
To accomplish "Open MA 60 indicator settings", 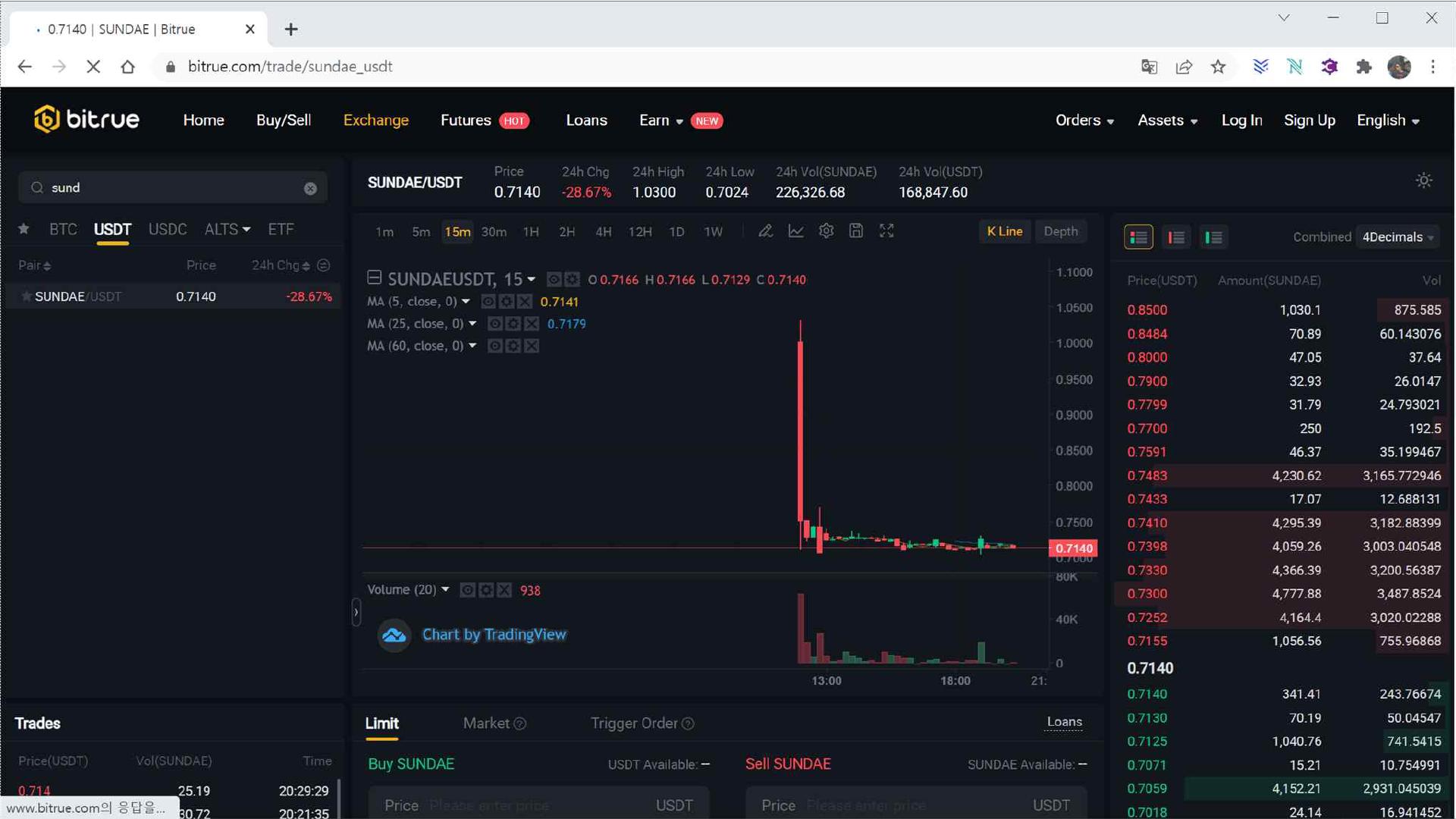I will click(513, 345).
